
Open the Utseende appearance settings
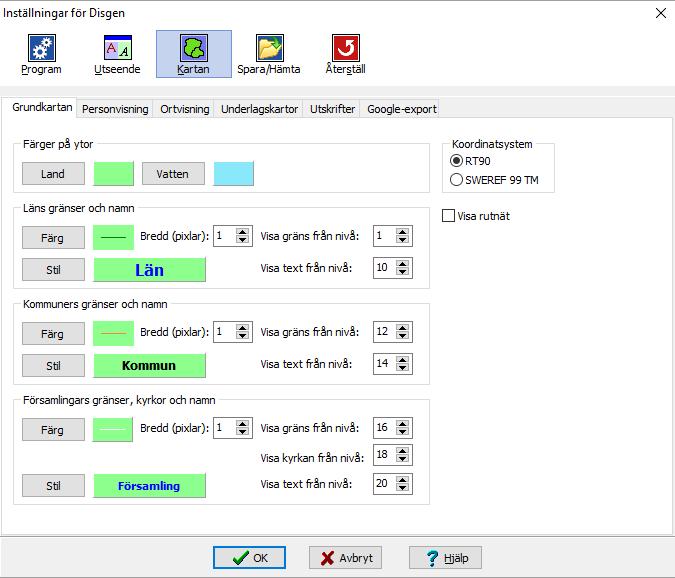tap(117, 54)
